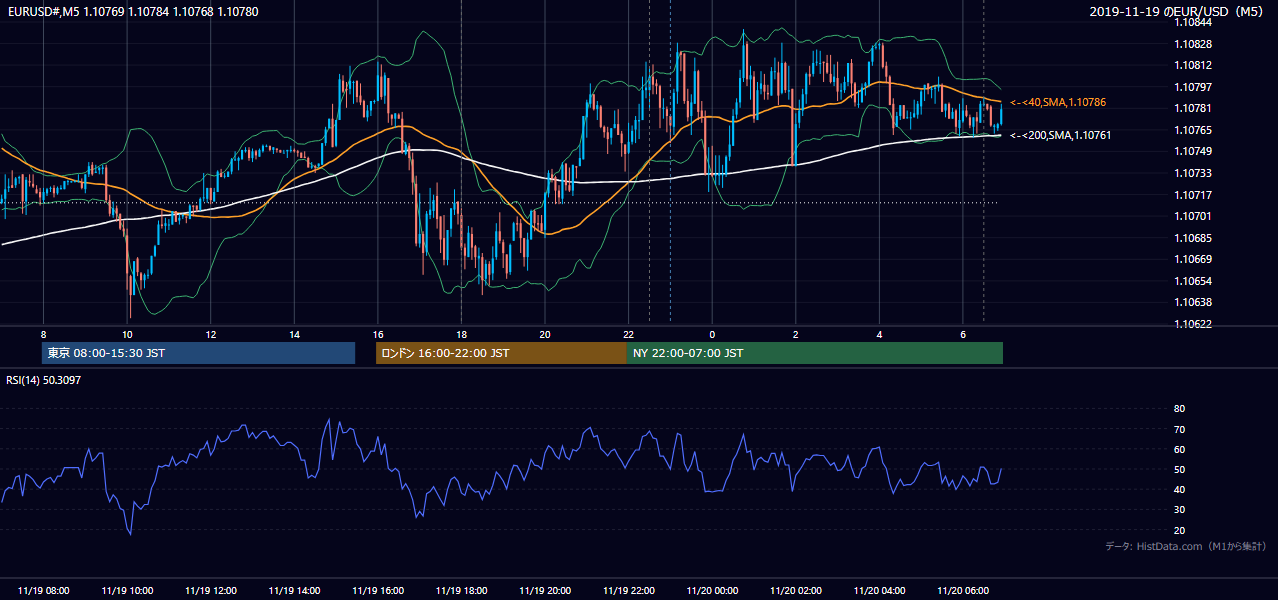Screen dimensions: 1278x600
Task: Click the 11/20 00:00 time label
Action: click(712, 591)
